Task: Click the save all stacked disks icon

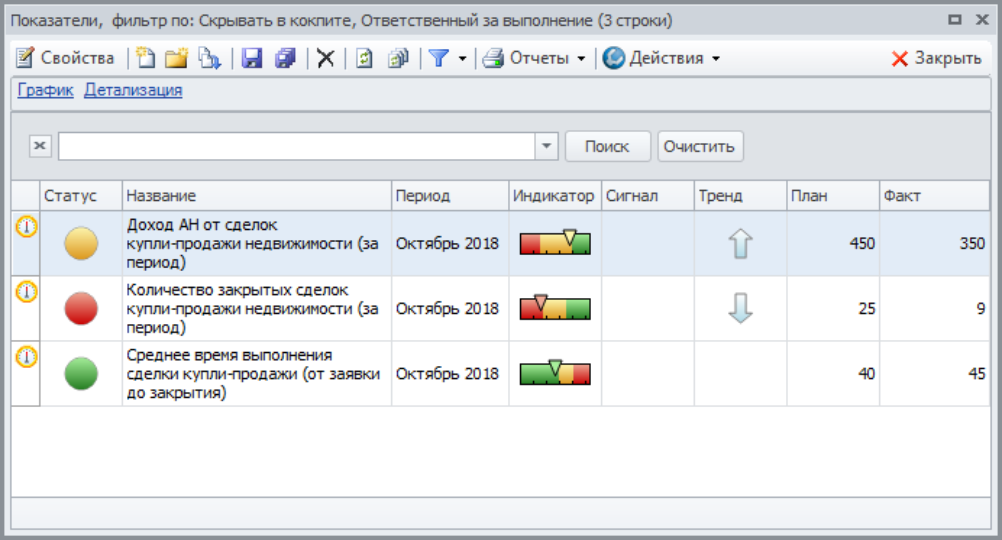Action: click(x=285, y=58)
